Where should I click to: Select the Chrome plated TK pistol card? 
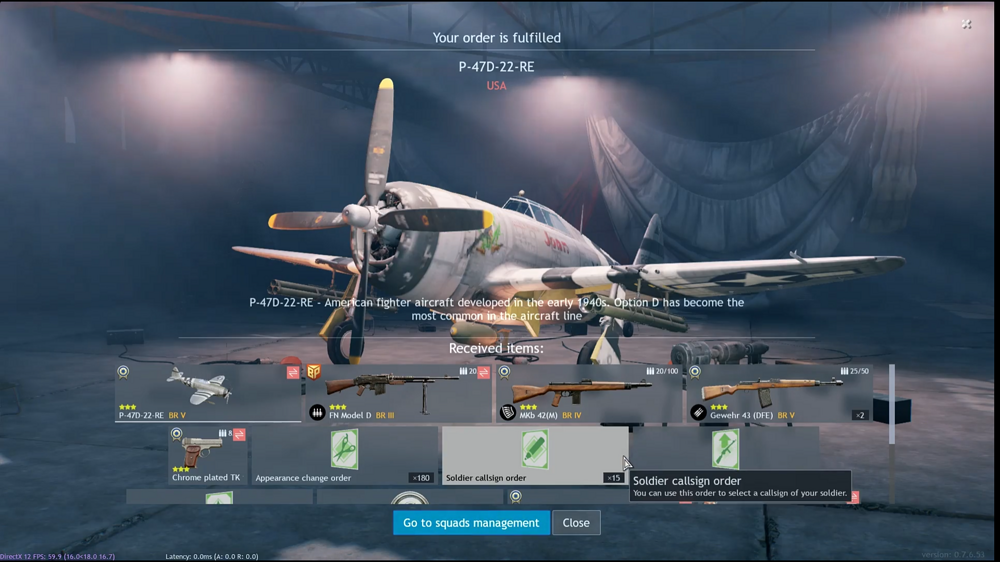pos(208,455)
